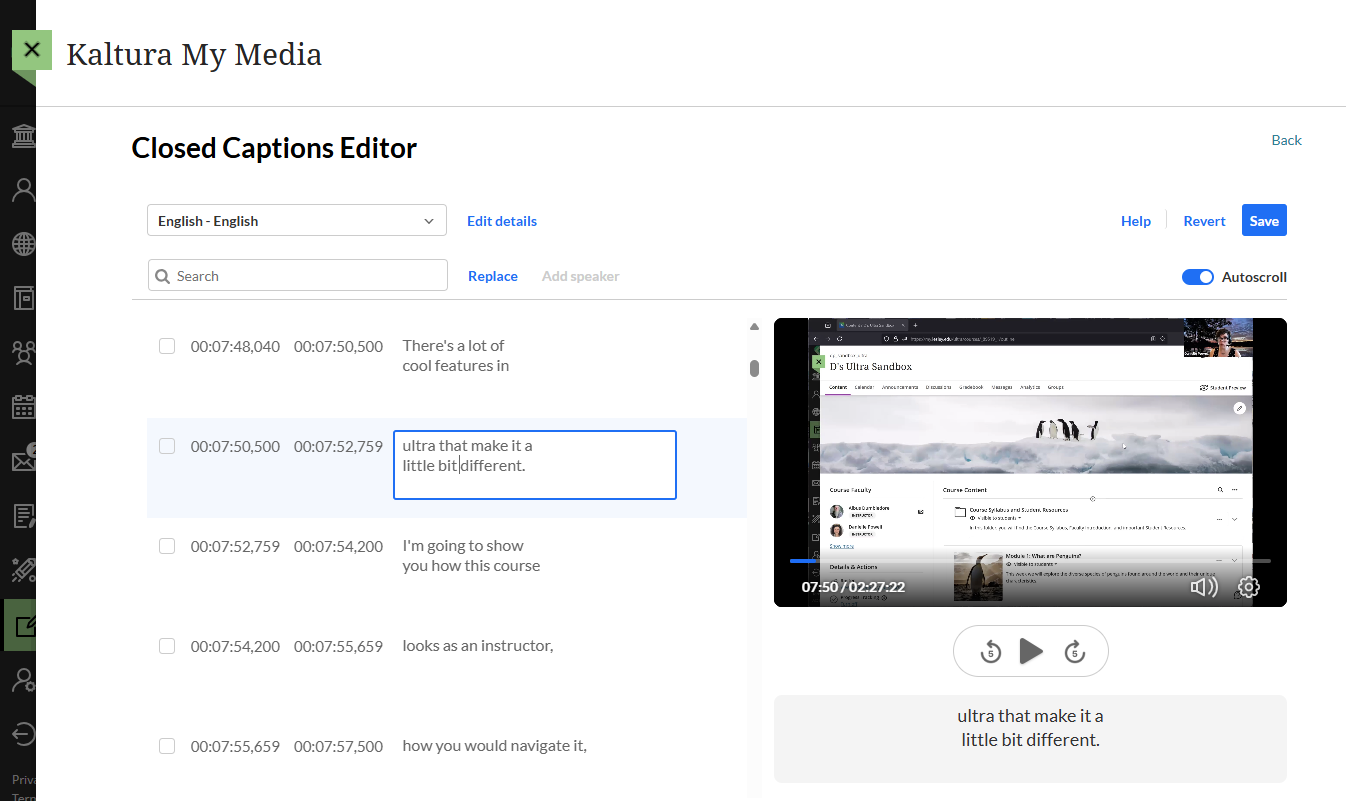Check the box for "looks as an instructor" caption
1346x801 pixels.
pos(167,646)
